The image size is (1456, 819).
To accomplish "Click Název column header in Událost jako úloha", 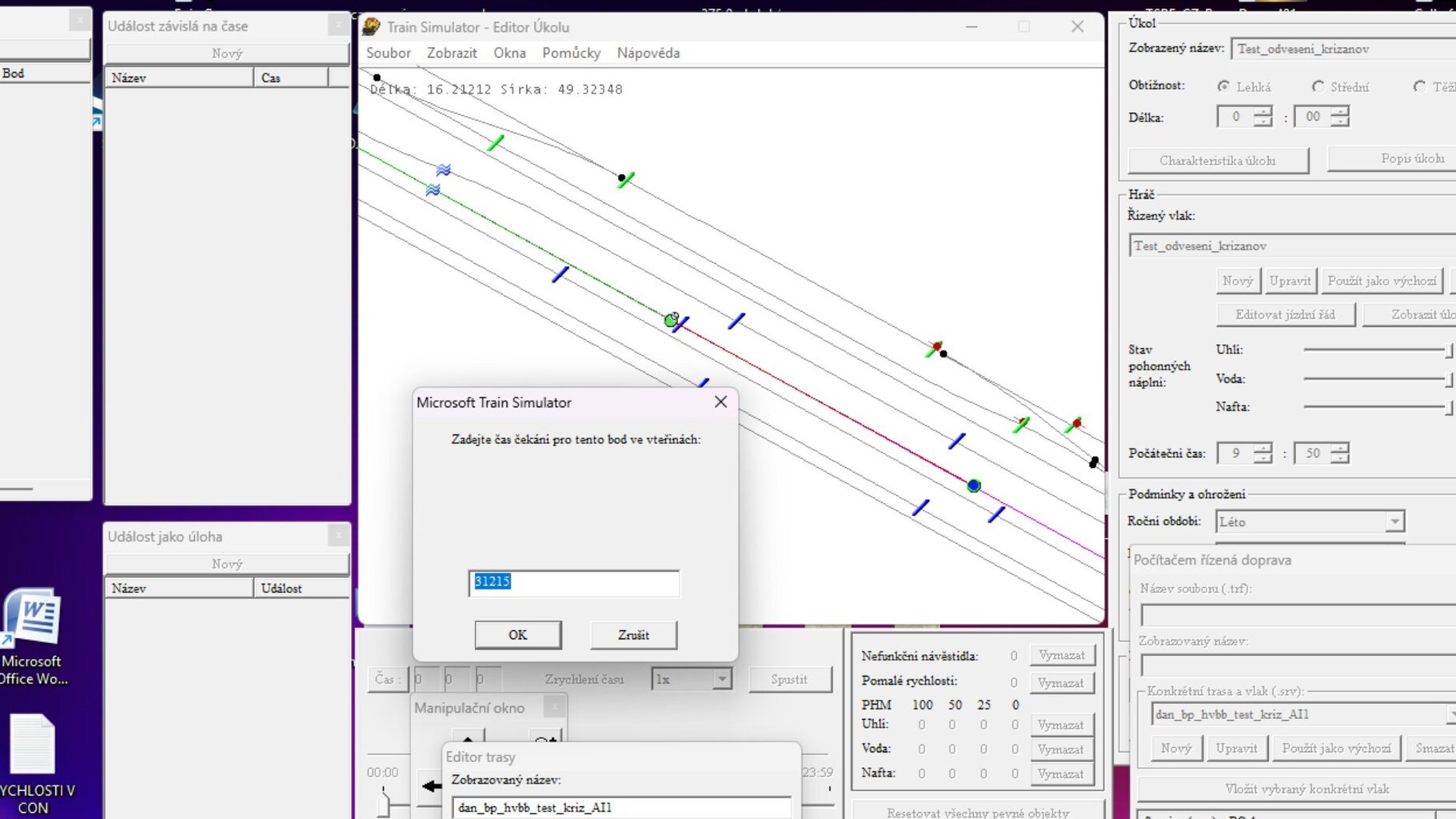I will point(180,588).
